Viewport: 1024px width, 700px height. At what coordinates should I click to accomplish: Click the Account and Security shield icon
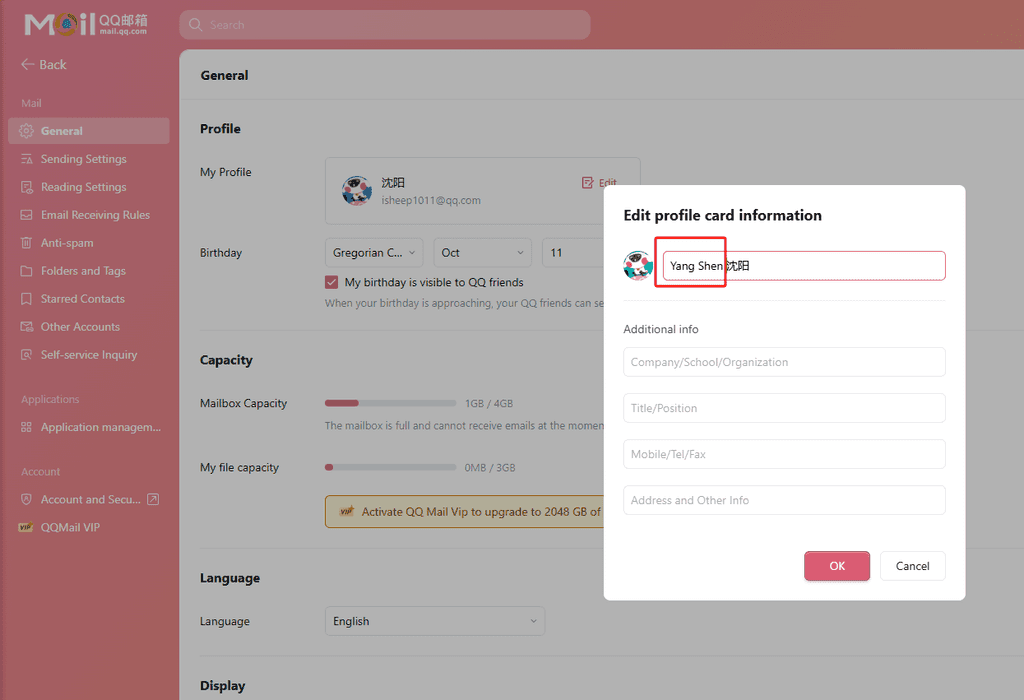[x=27, y=500]
